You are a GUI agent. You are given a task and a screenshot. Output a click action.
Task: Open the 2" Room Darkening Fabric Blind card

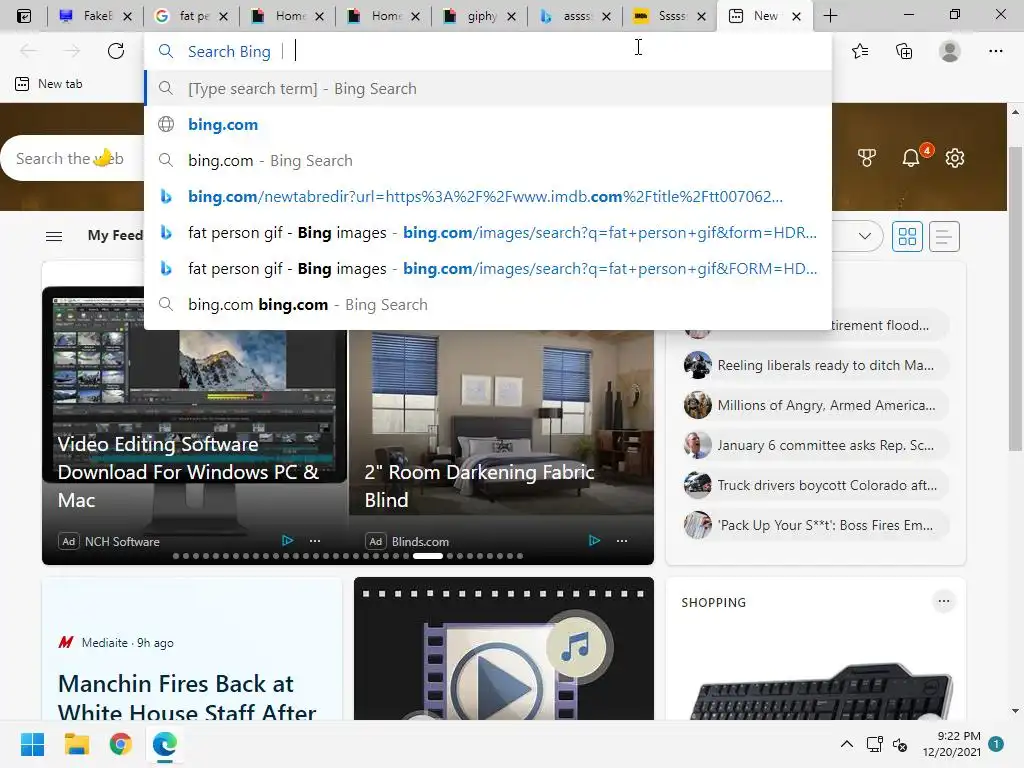(x=501, y=444)
